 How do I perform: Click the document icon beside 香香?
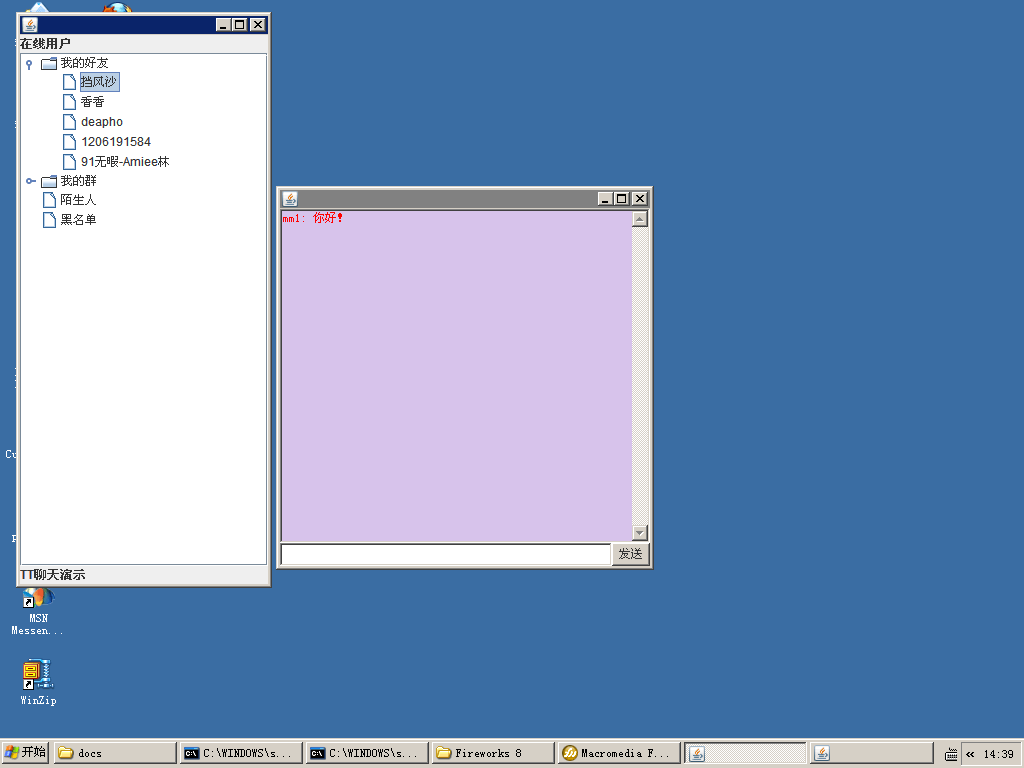click(69, 102)
